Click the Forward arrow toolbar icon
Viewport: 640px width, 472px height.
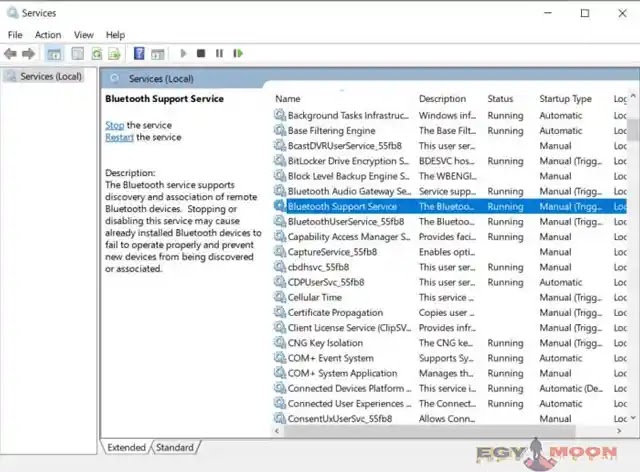(28, 53)
